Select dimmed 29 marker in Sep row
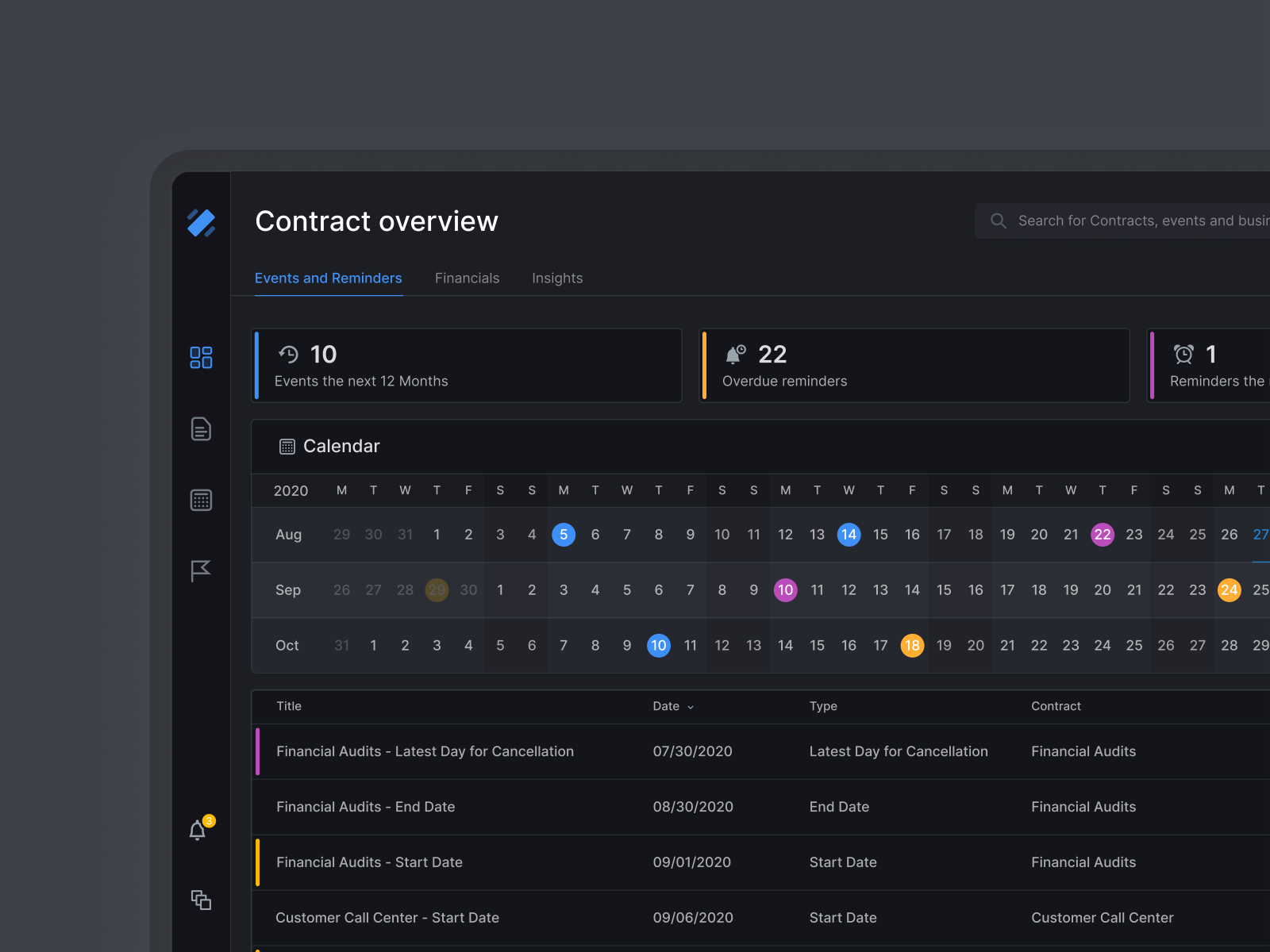 click(x=437, y=590)
